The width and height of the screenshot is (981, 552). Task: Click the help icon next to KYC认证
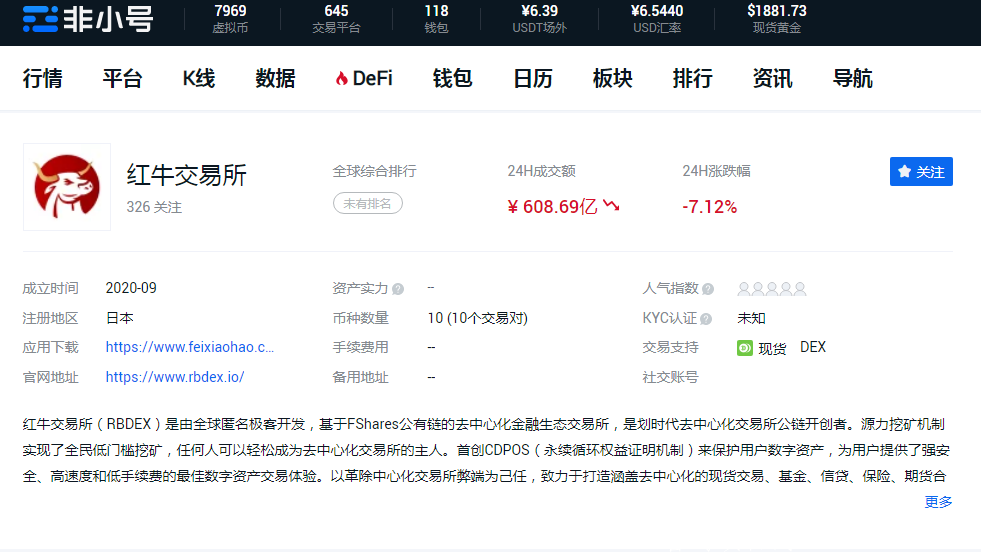click(x=706, y=319)
